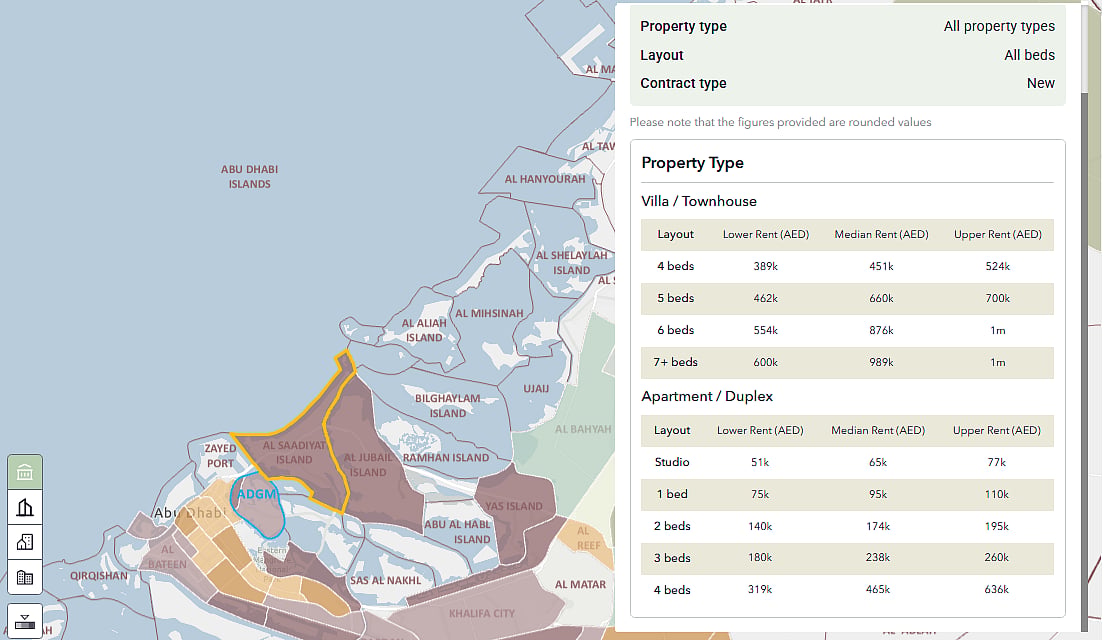Select Khalifa City area on map
Screen dimensions: 1116x640
pos(482,613)
